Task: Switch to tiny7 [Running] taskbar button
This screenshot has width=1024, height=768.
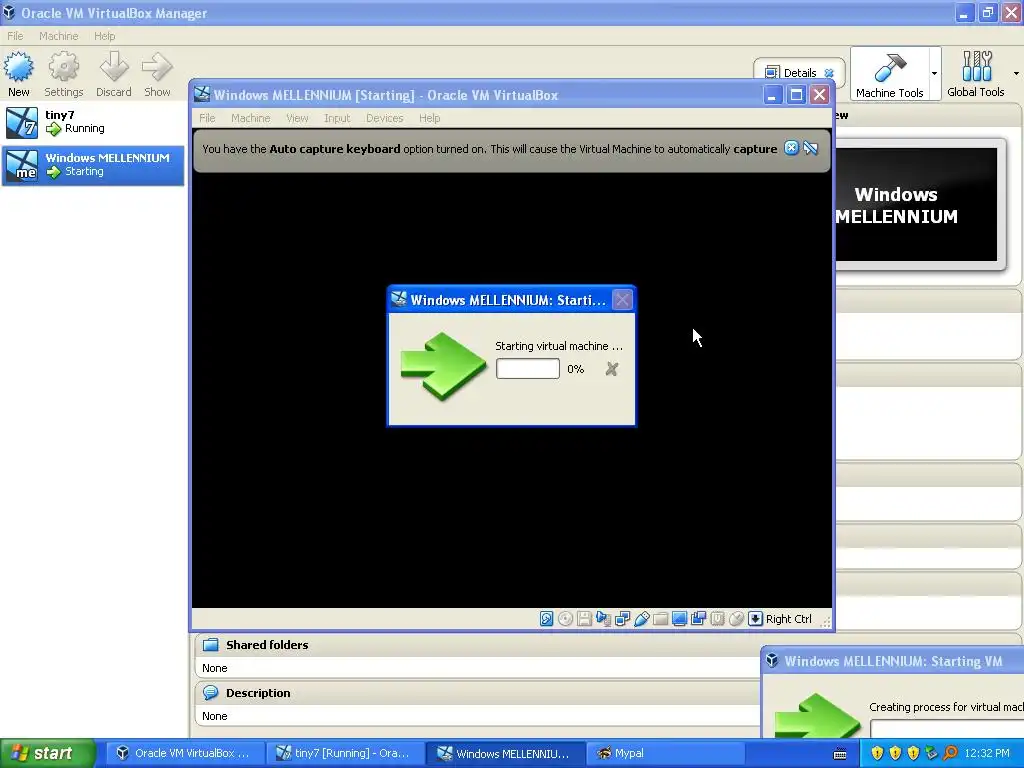Action: point(344,753)
